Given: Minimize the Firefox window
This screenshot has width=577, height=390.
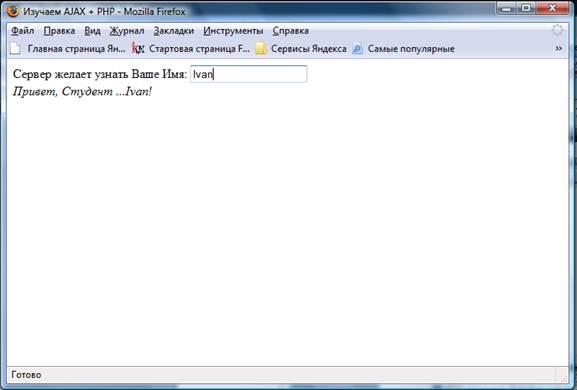Looking at the screenshot, I should tap(507, 8).
